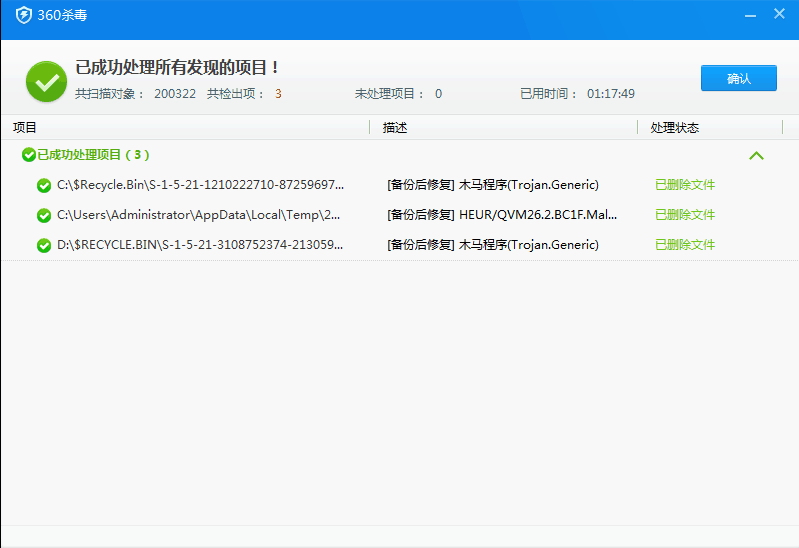Click the green check beside 已成功处理项目 (3)
The width and height of the screenshot is (799, 548).
(x=29, y=155)
